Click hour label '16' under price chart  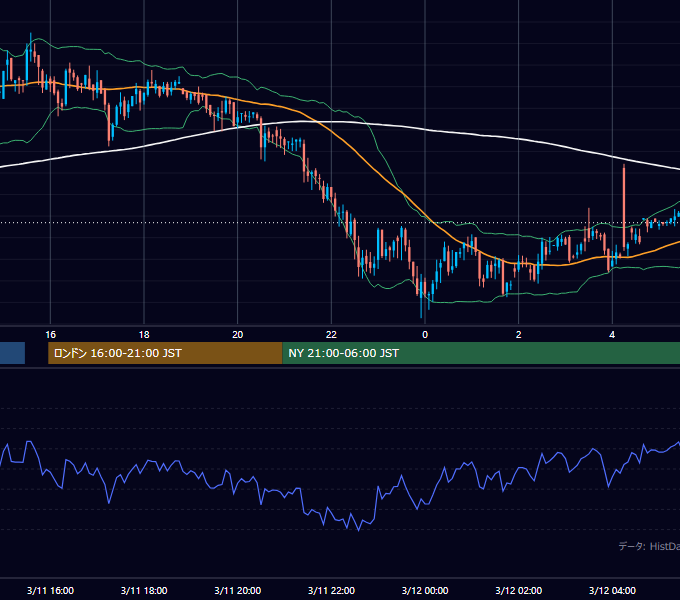(50, 335)
